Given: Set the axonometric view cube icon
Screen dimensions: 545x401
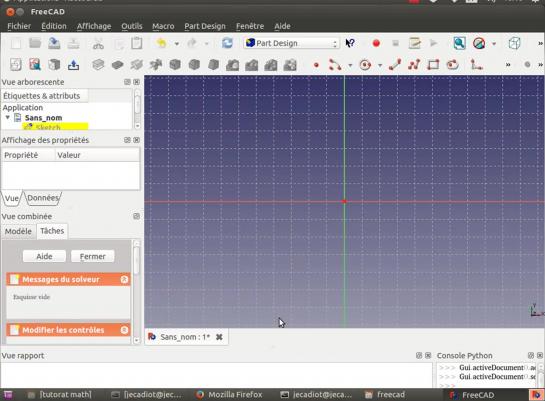Looking at the screenshot, I should 514,43.
